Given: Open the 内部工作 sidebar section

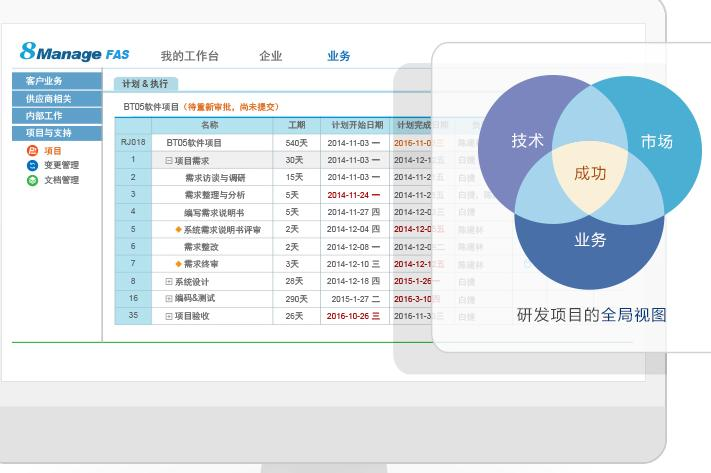Looking at the screenshot, I should [x=45, y=116].
